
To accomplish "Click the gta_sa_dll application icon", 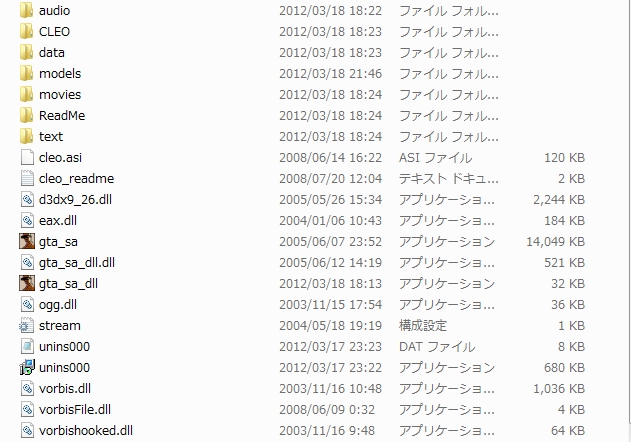I will [x=27, y=283].
